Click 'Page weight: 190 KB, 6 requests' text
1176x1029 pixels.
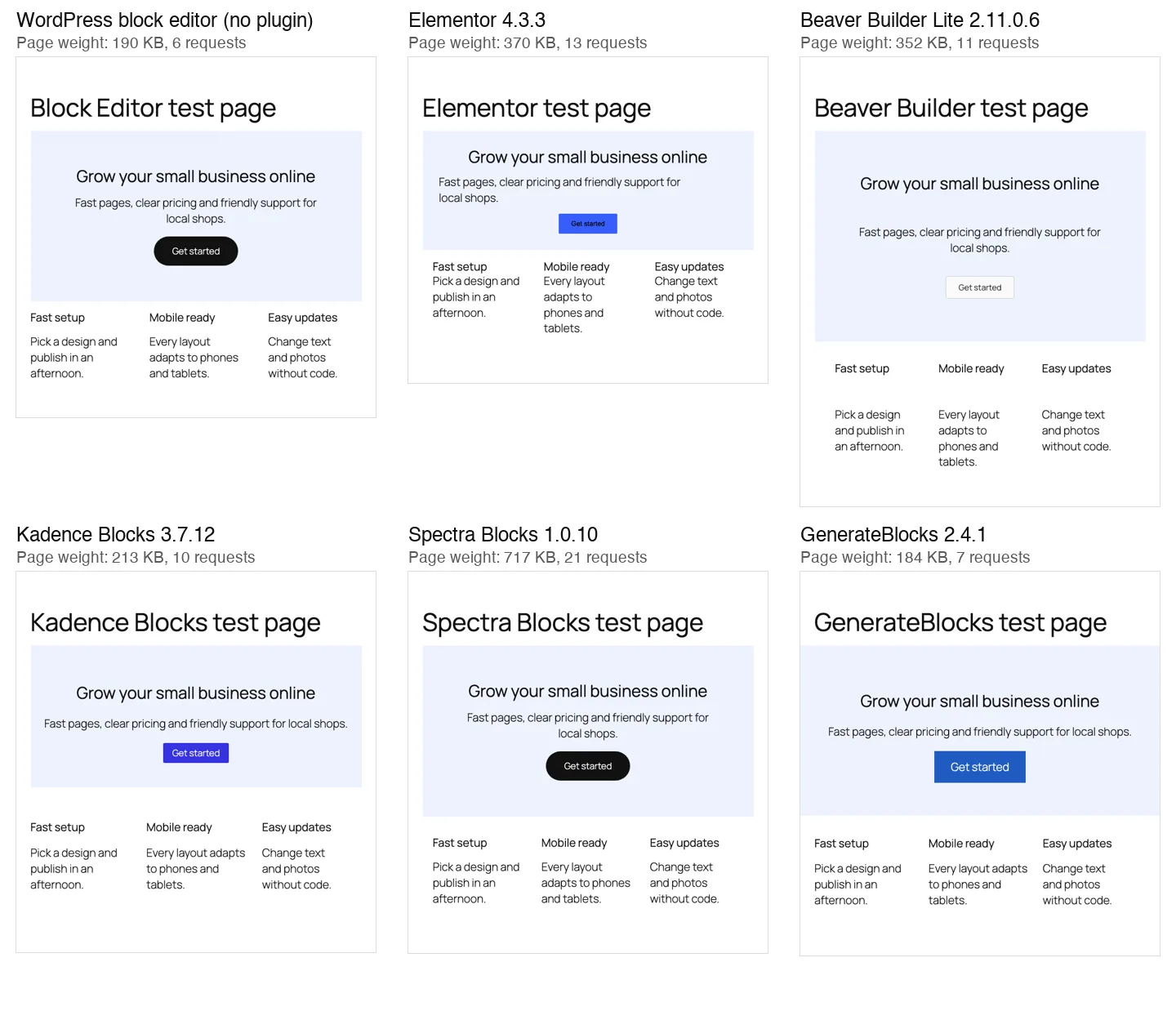tap(131, 43)
